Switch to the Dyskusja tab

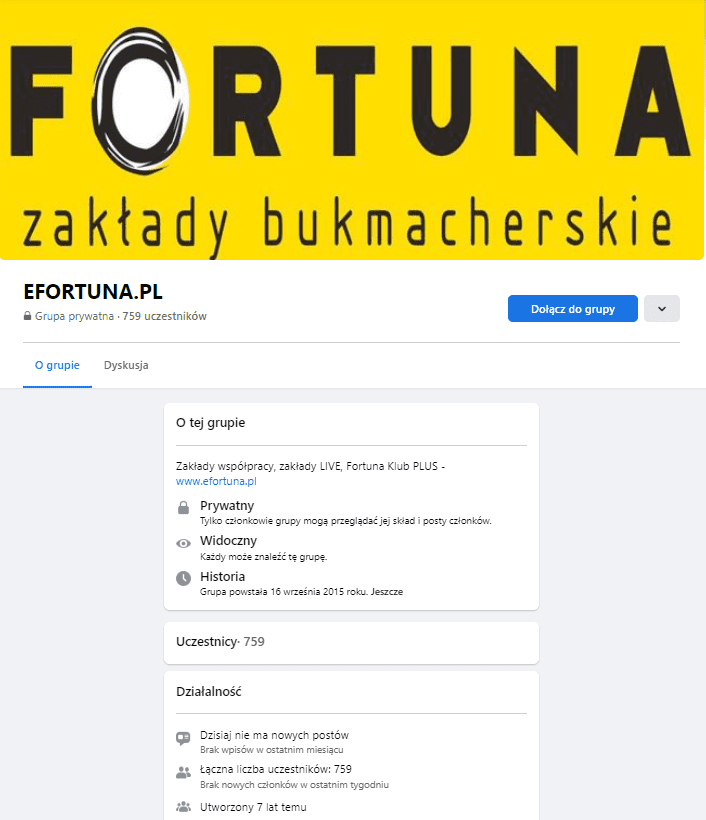coord(126,365)
